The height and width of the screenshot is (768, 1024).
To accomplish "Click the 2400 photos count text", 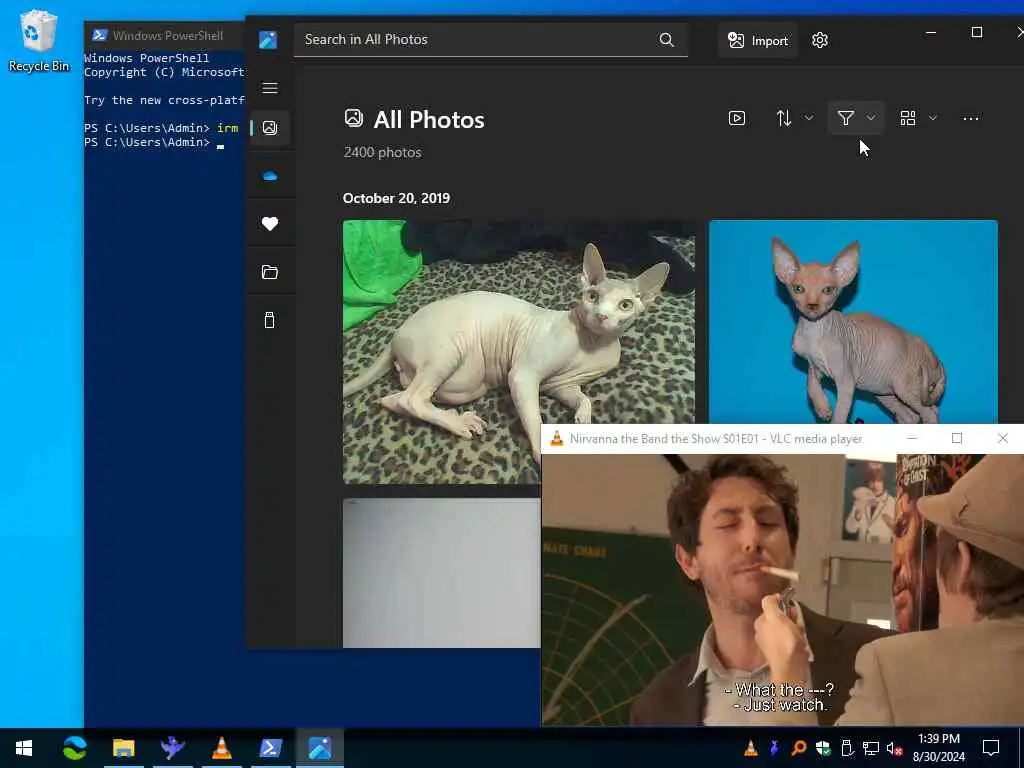I will 383,152.
